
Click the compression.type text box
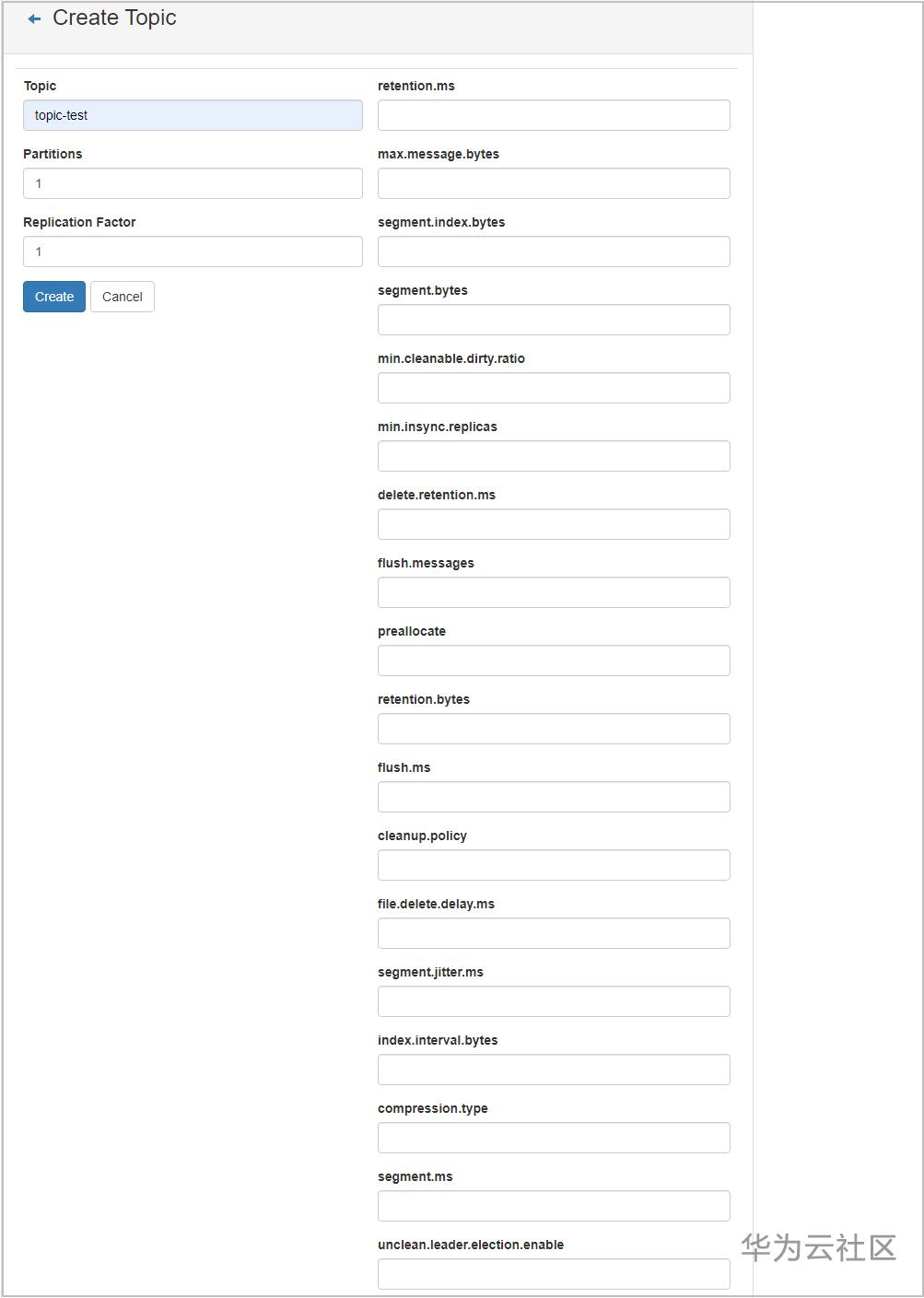click(554, 1138)
